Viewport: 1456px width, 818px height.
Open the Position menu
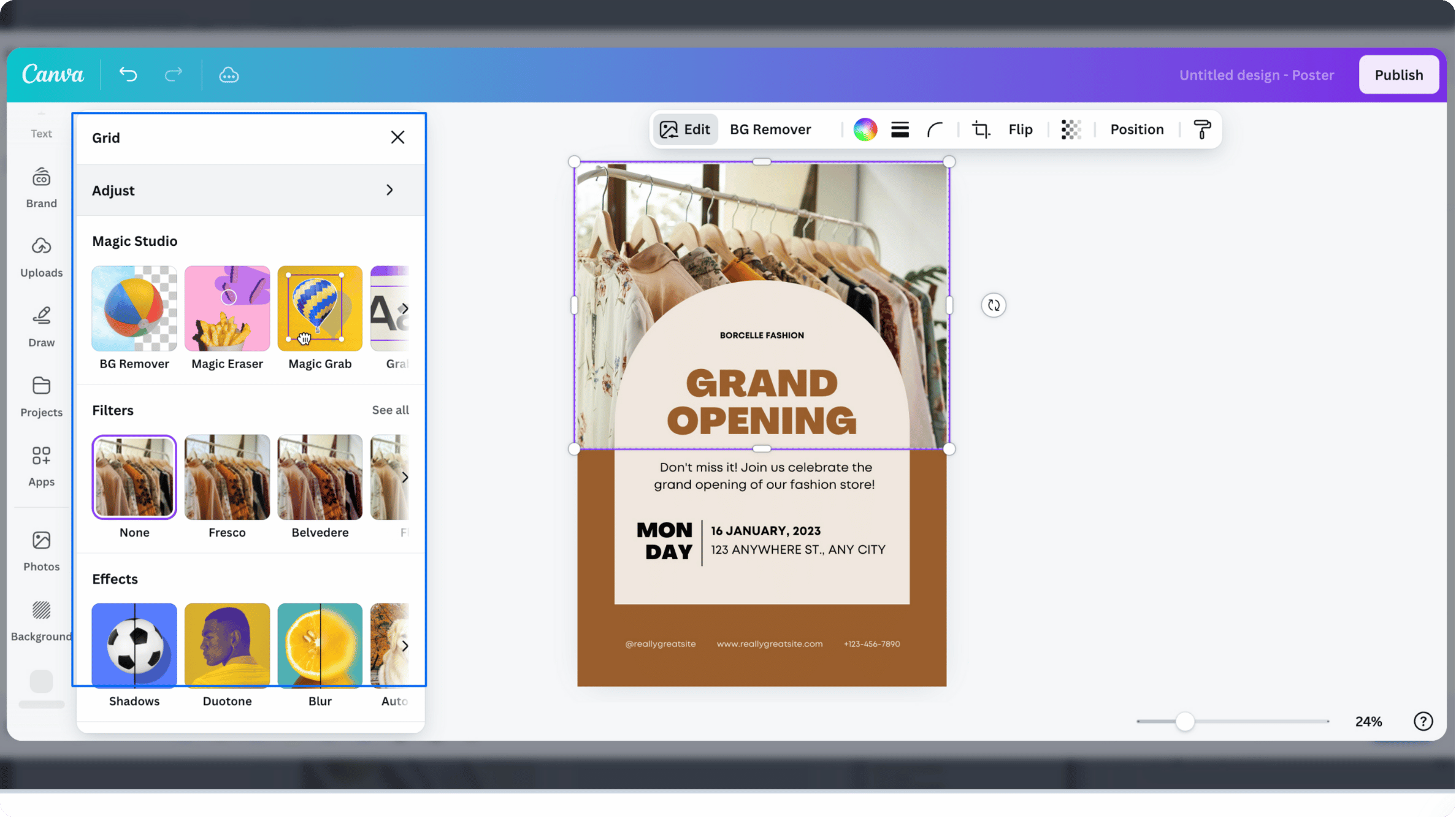coord(1136,129)
